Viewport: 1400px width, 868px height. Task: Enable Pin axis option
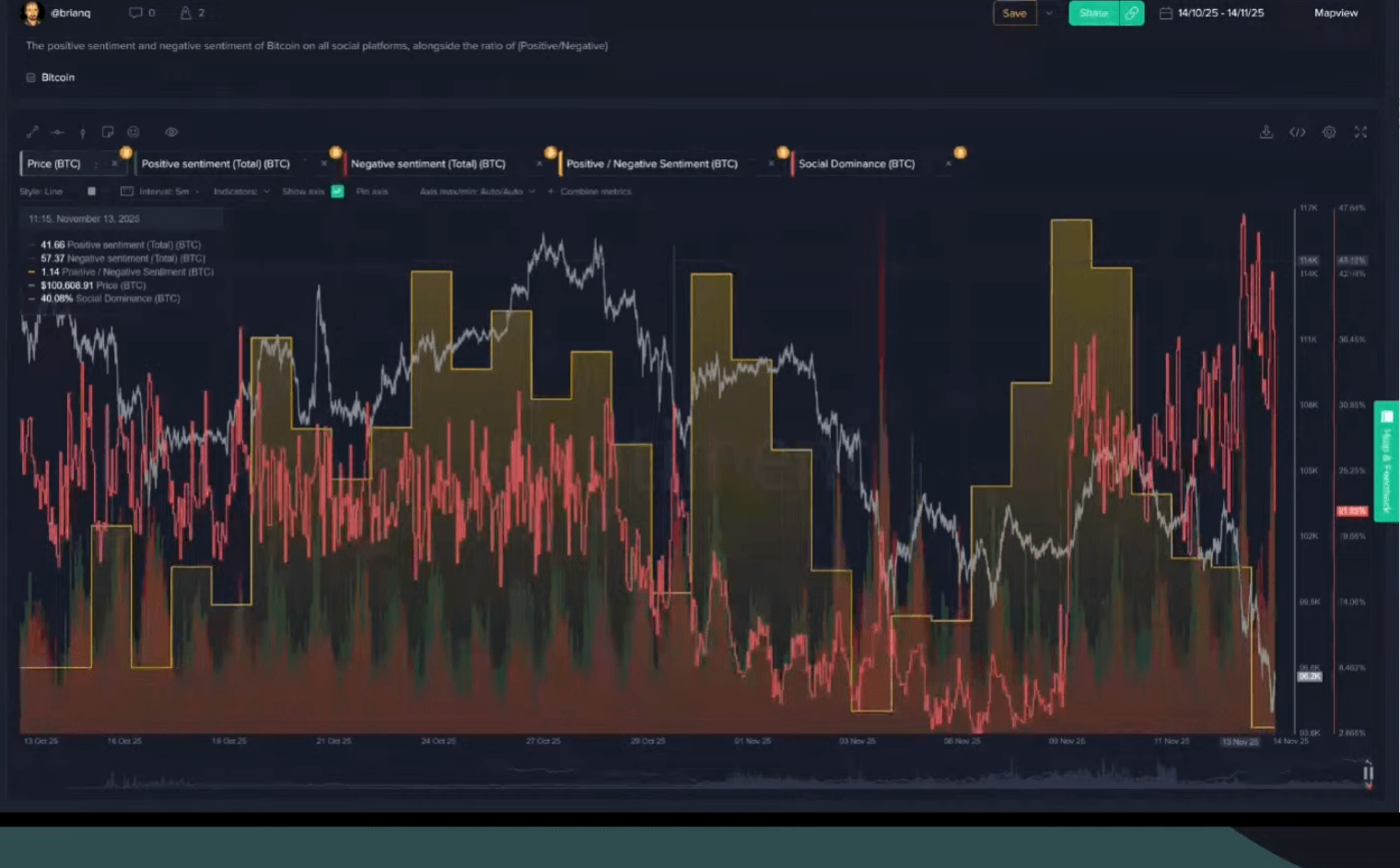click(371, 192)
